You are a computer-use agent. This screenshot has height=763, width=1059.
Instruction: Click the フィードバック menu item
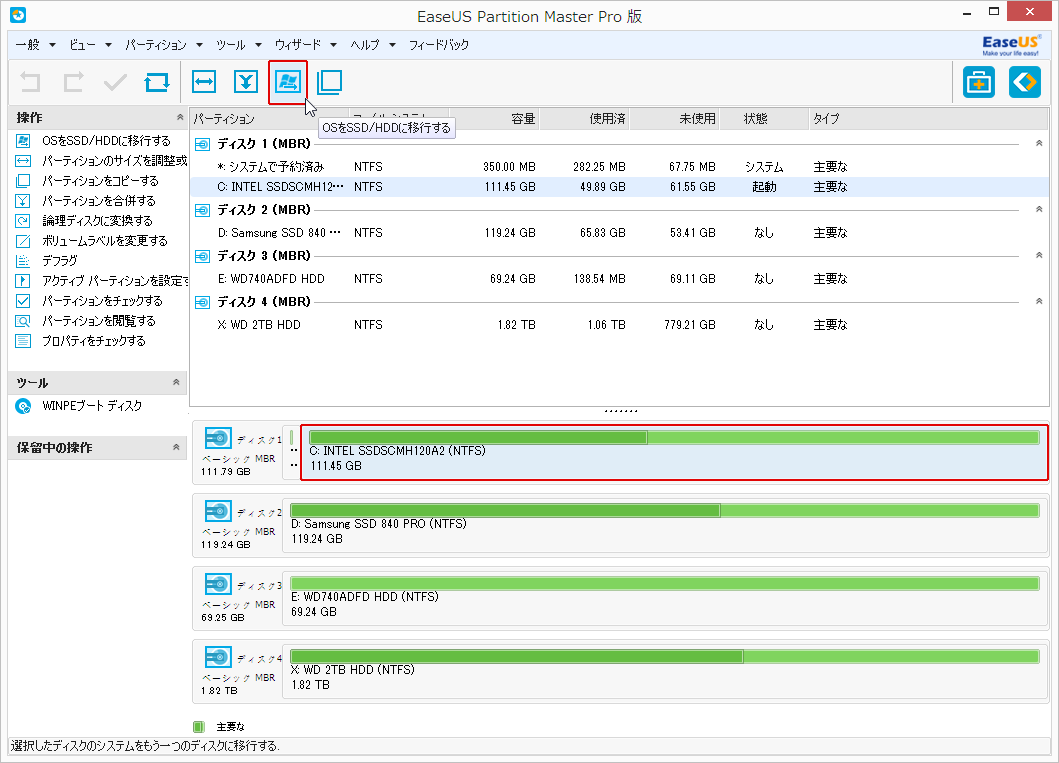[438, 45]
